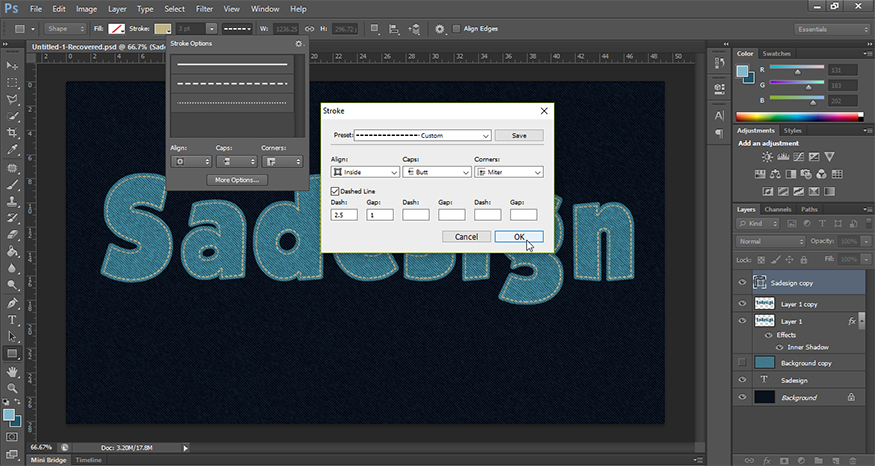Select dotted stroke line preset
The width and height of the screenshot is (875, 466).
pos(232,103)
